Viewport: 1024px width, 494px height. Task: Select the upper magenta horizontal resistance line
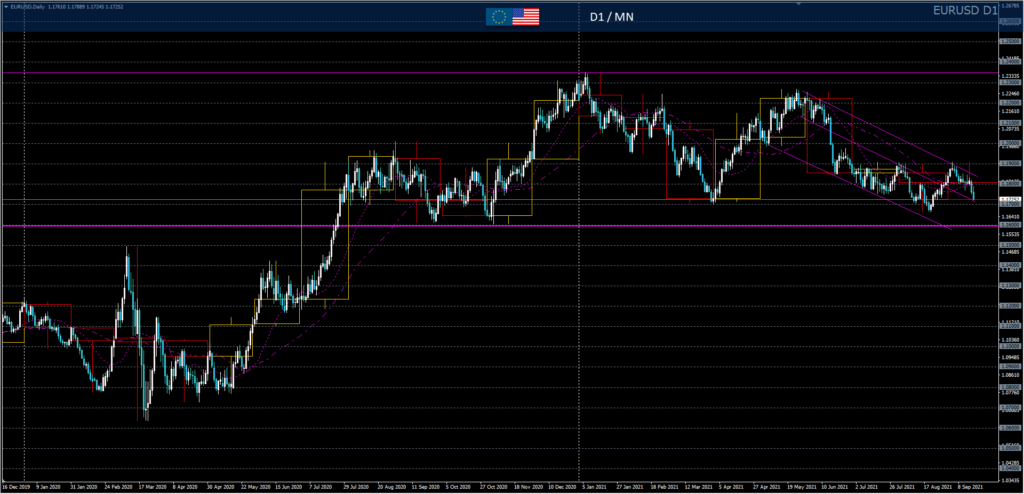(x=500, y=73)
